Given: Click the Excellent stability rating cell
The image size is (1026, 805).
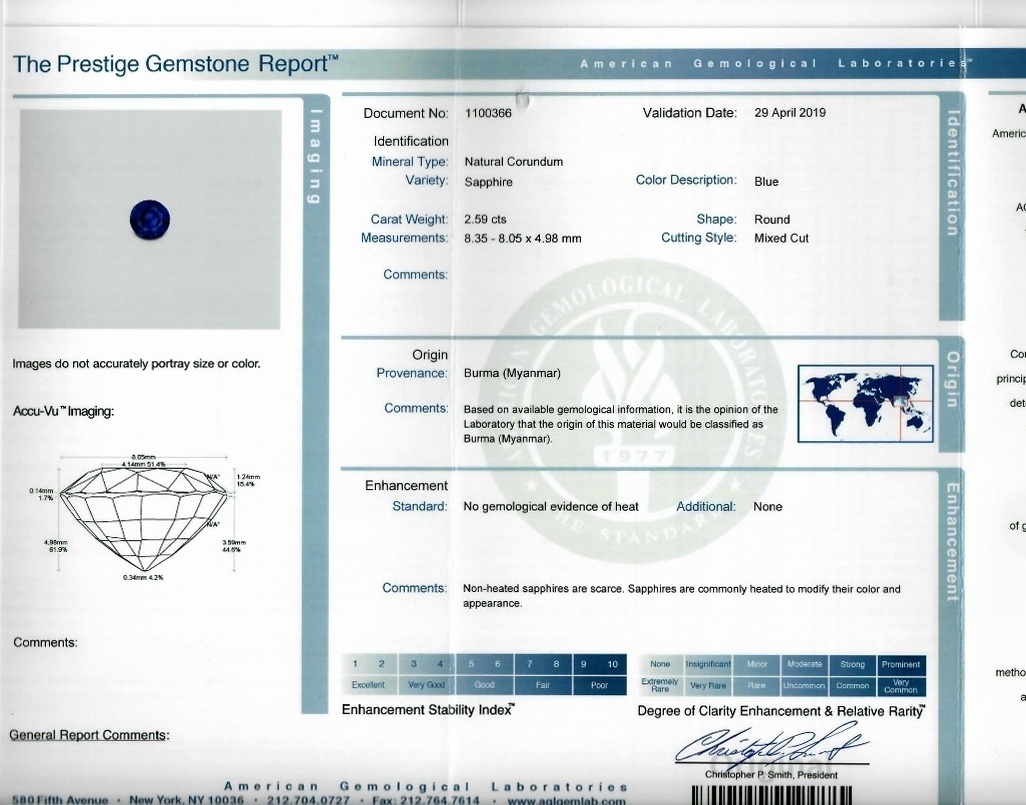Looking at the screenshot, I should tap(368, 686).
